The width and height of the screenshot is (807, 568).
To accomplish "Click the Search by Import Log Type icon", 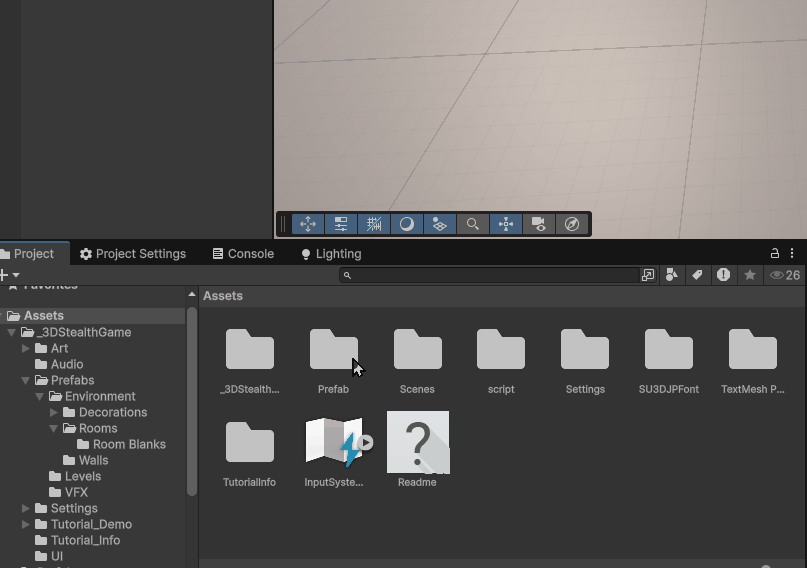I will pos(723,275).
